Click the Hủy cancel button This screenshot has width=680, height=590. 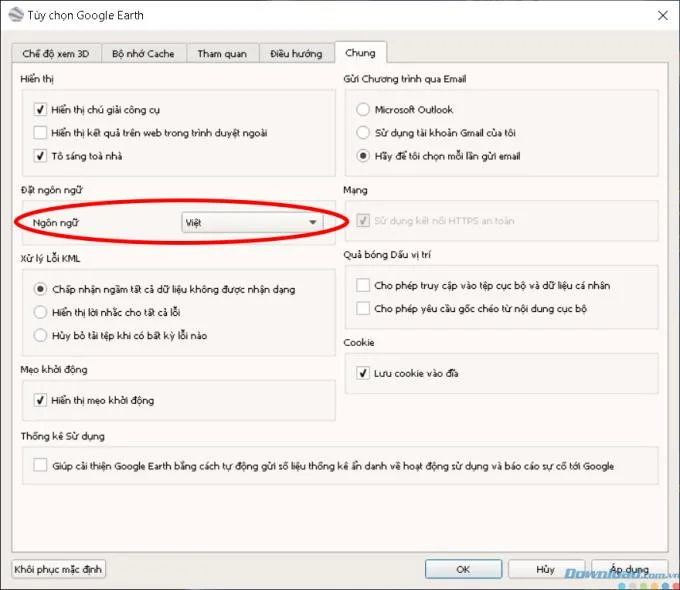coord(545,569)
